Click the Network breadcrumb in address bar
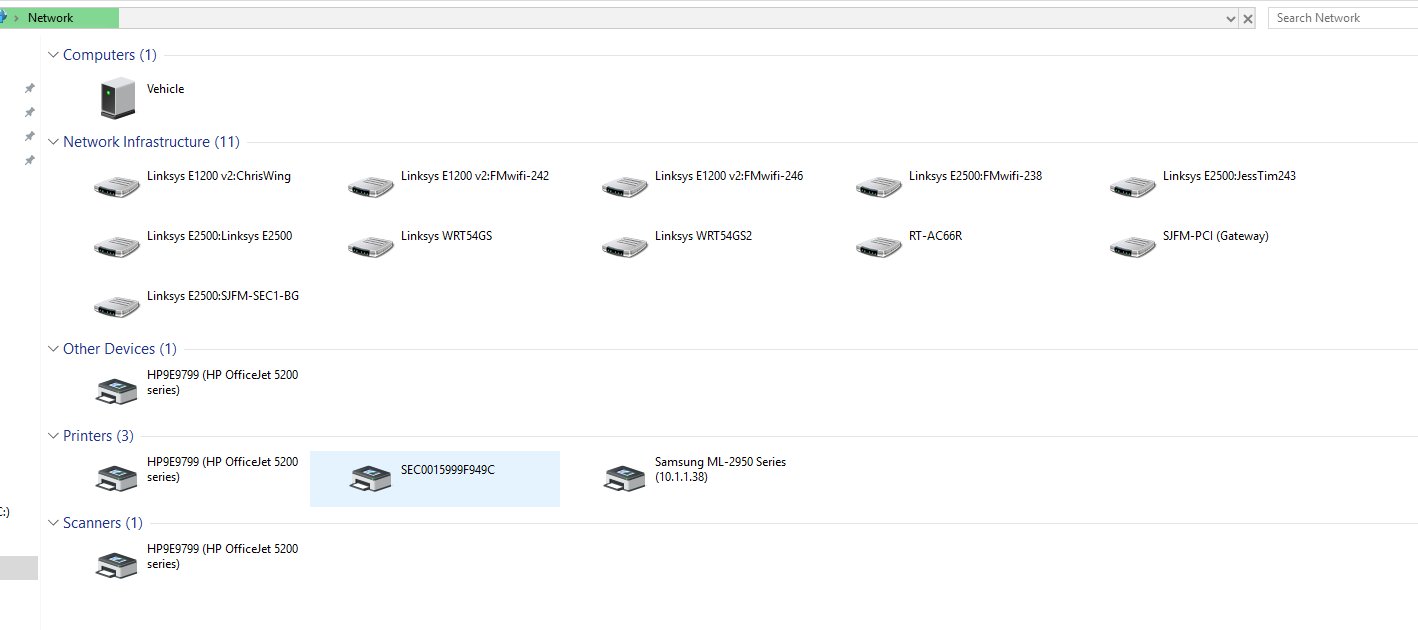The image size is (1418, 630). click(50, 18)
